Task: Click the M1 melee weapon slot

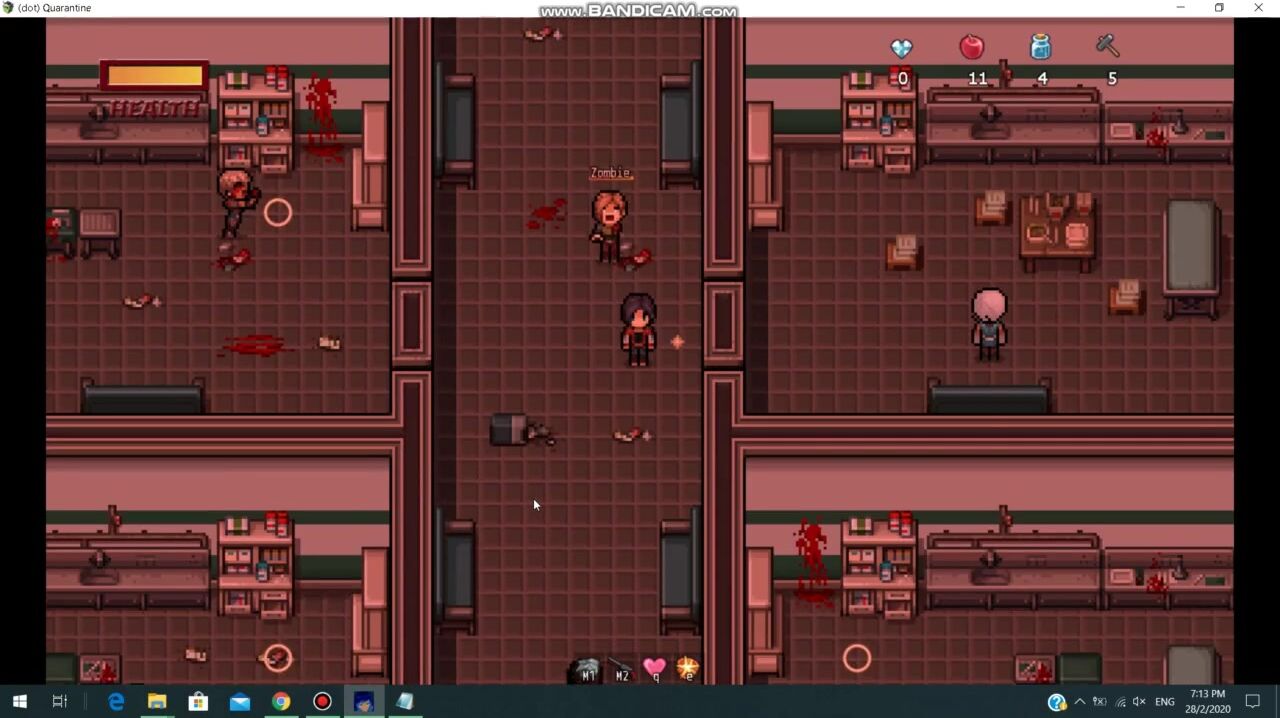Action: (x=587, y=669)
